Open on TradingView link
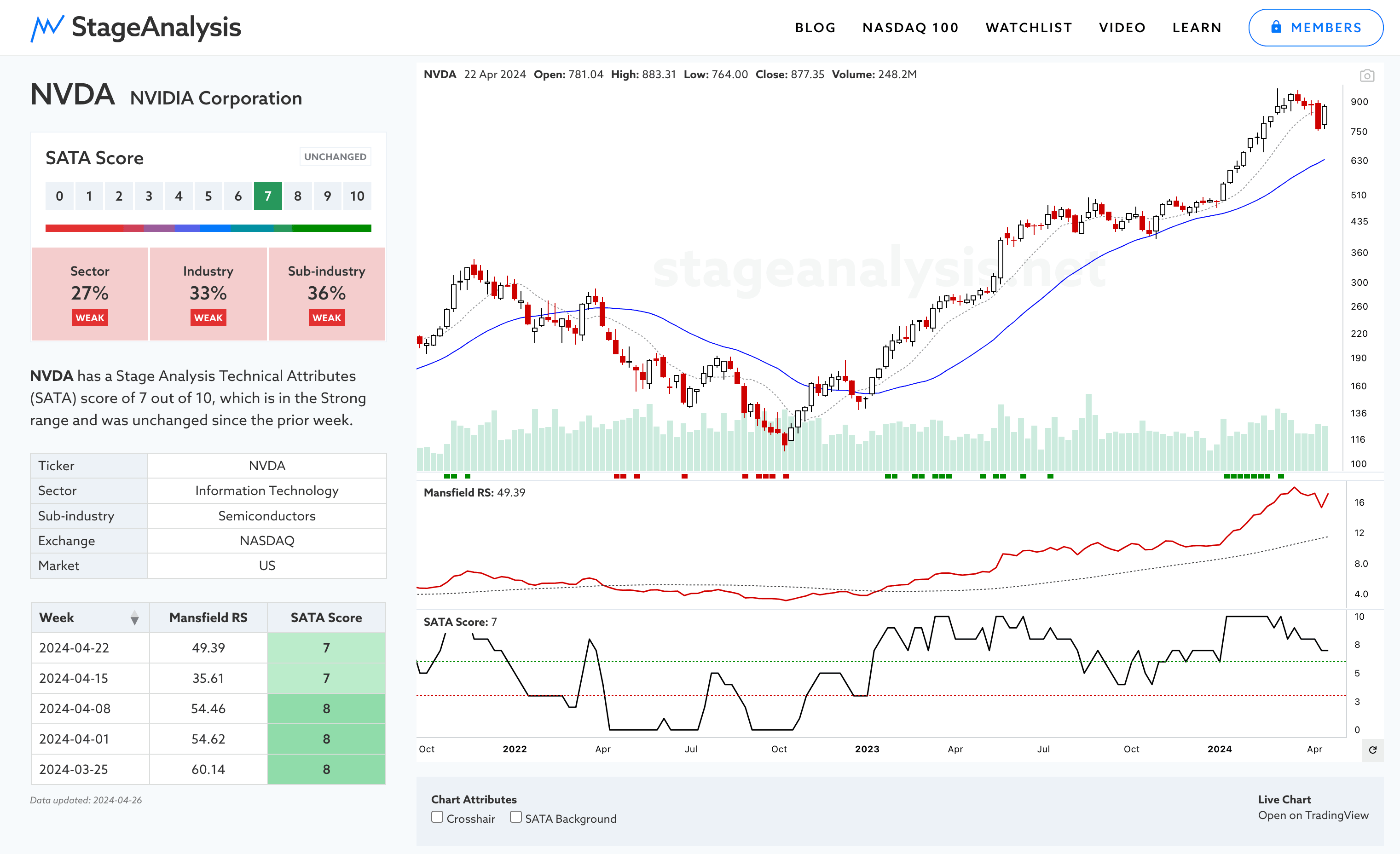This screenshot has height=854, width=1400. (x=1313, y=815)
